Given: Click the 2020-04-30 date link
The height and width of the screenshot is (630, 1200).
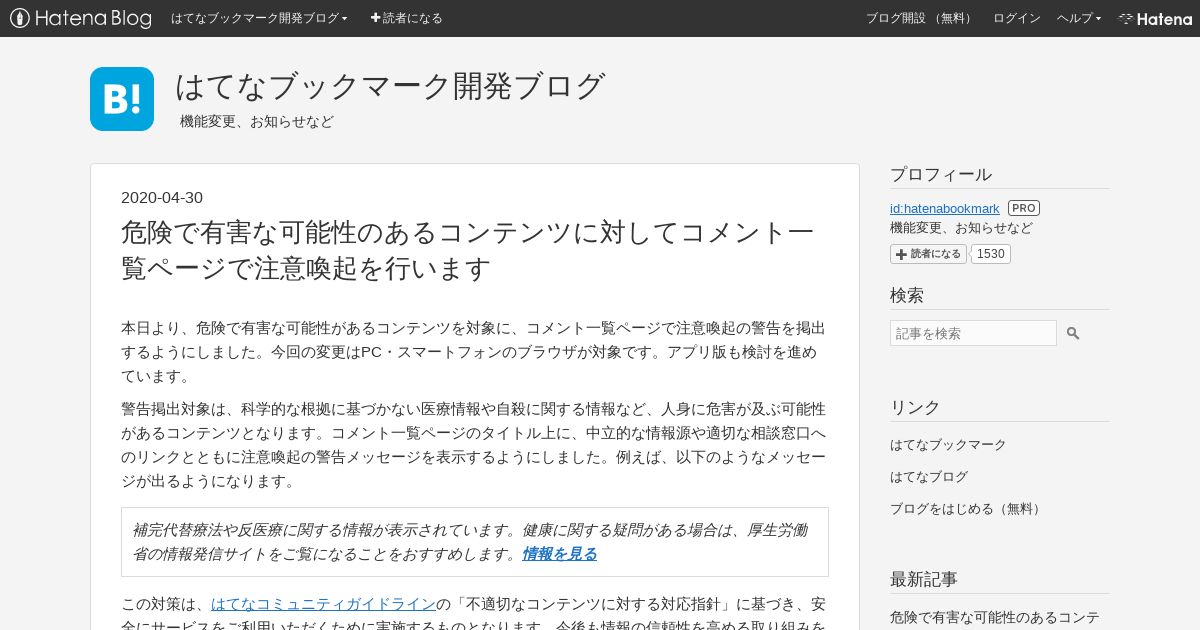Looking at the screenshot, I should 162,198.
